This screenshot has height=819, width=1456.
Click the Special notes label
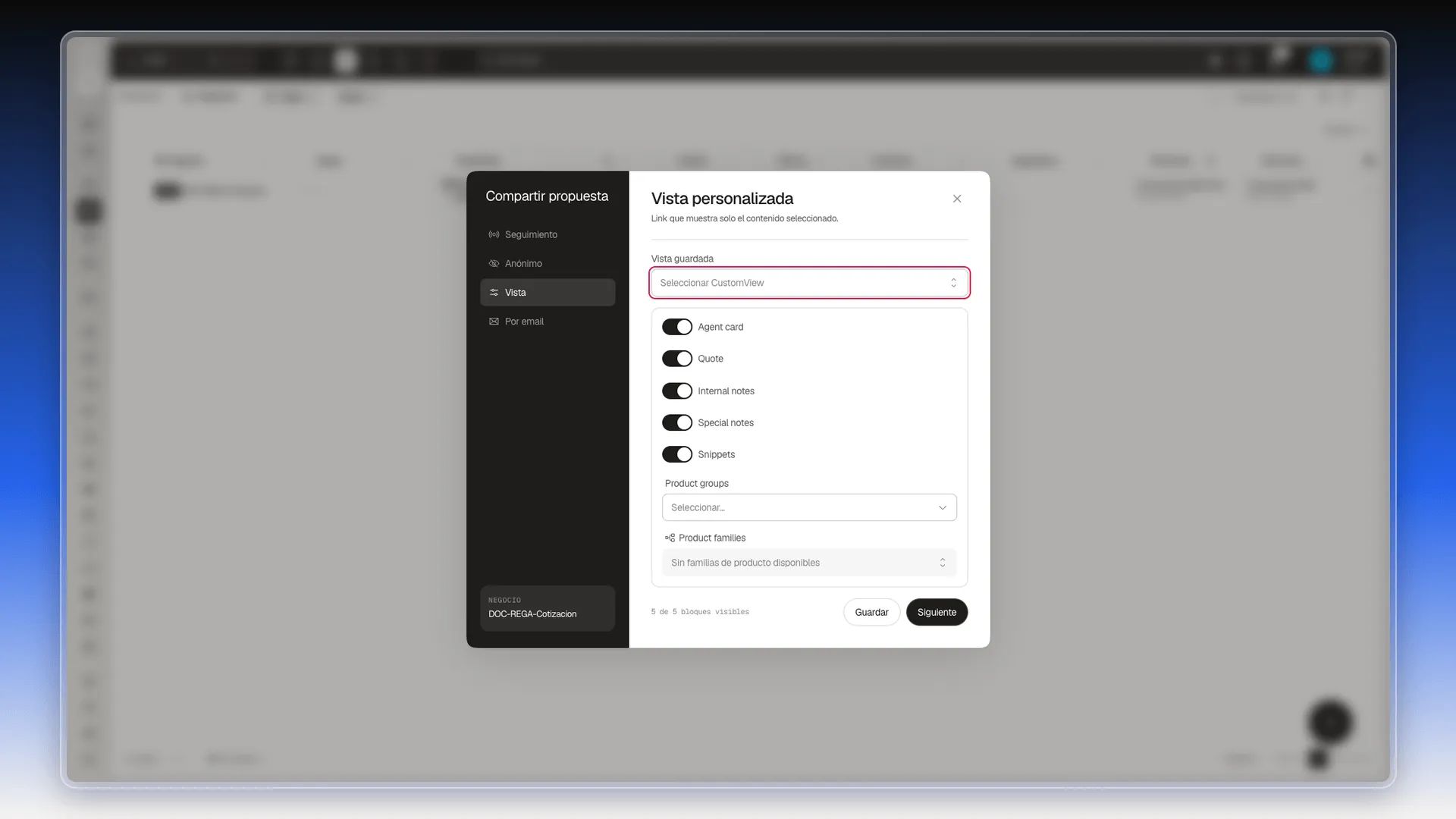click(726, 423)
